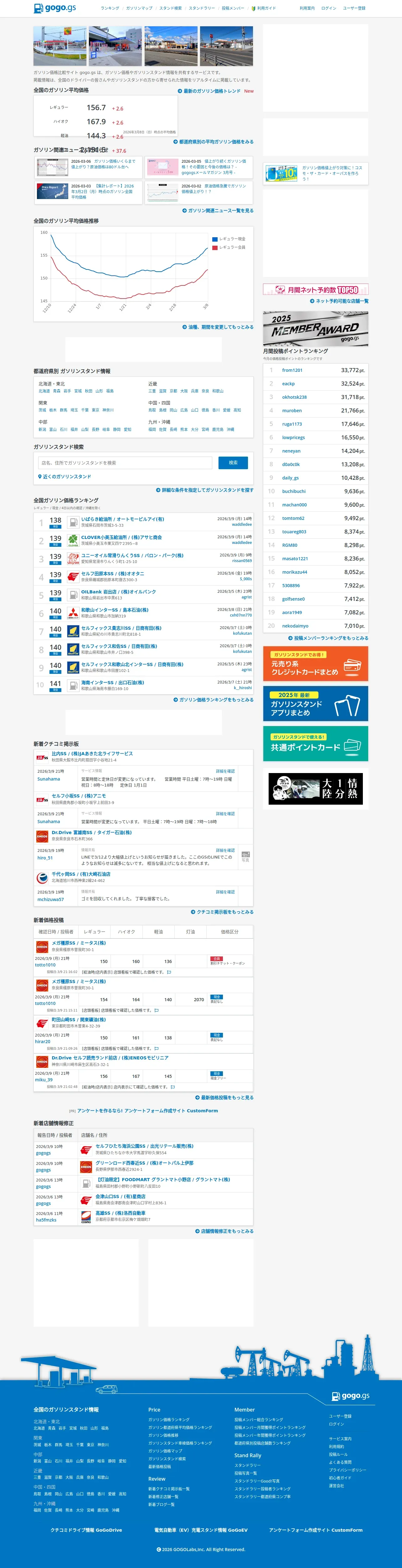
Task: Open 油種、期間を変更してもっとみる link
Action: coord(218,327)
